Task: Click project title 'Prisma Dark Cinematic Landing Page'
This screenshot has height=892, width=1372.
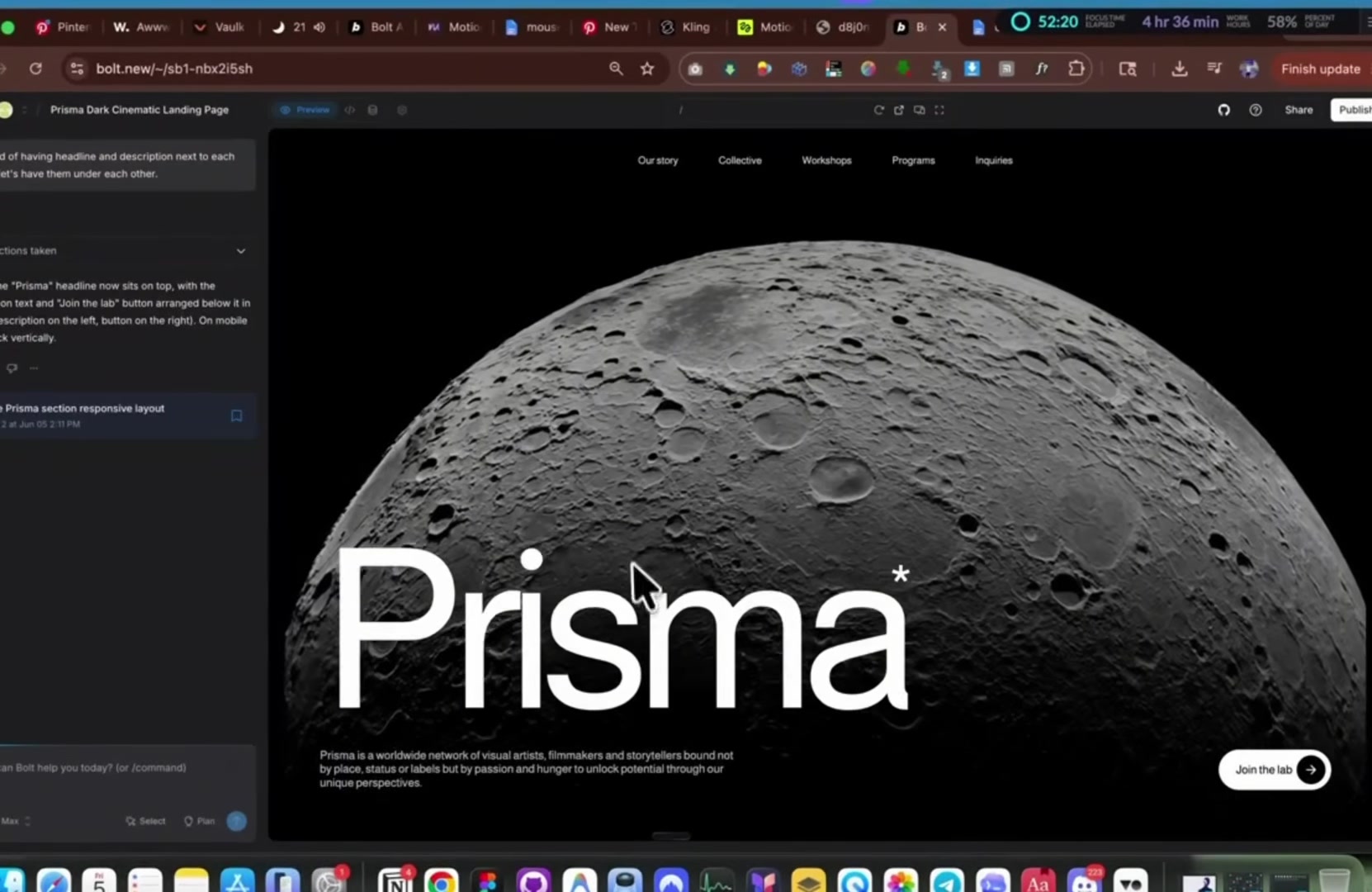Action: click(140, 110)
